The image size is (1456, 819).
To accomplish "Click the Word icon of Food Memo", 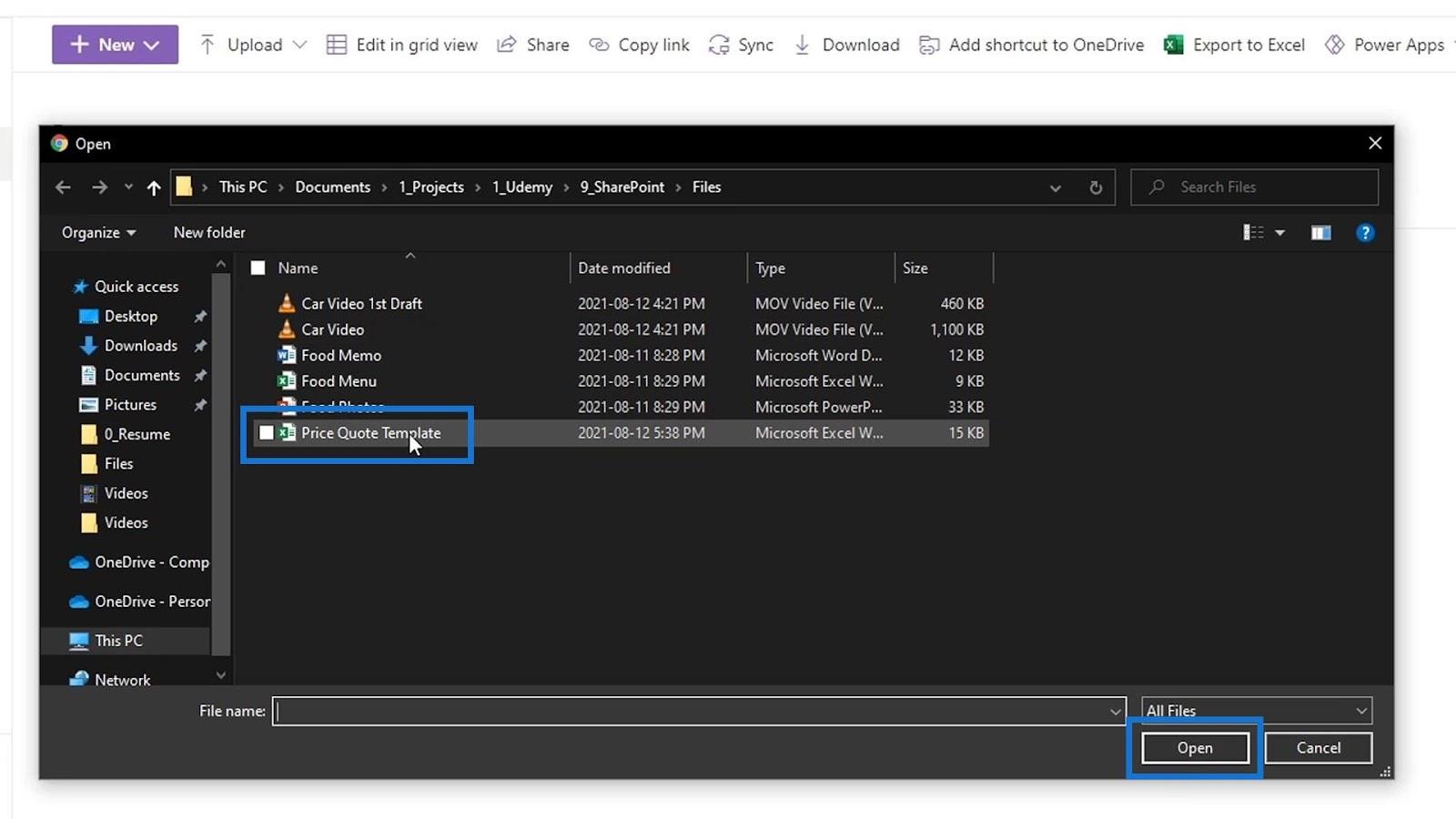I will tap(287, 355).
